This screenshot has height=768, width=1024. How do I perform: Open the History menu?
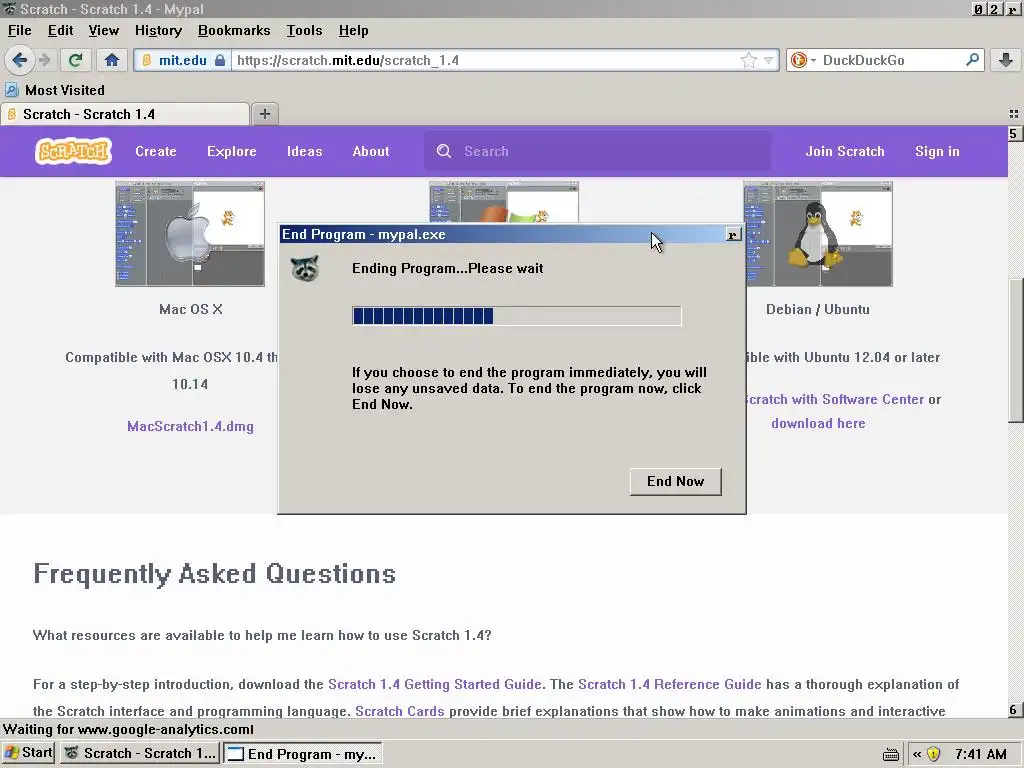coord(158,31)
